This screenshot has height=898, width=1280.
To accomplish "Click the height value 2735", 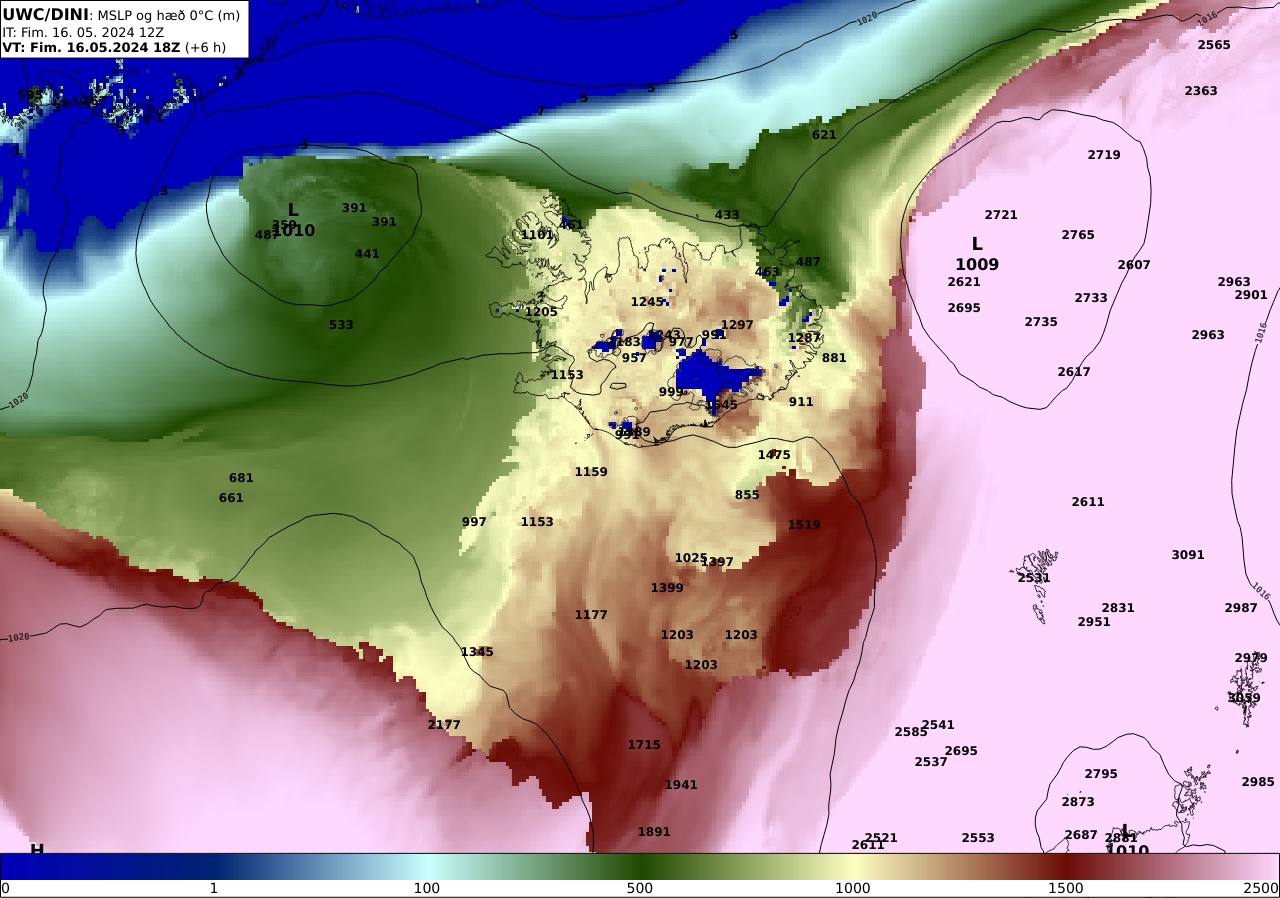I will [x=1041, y=322].
